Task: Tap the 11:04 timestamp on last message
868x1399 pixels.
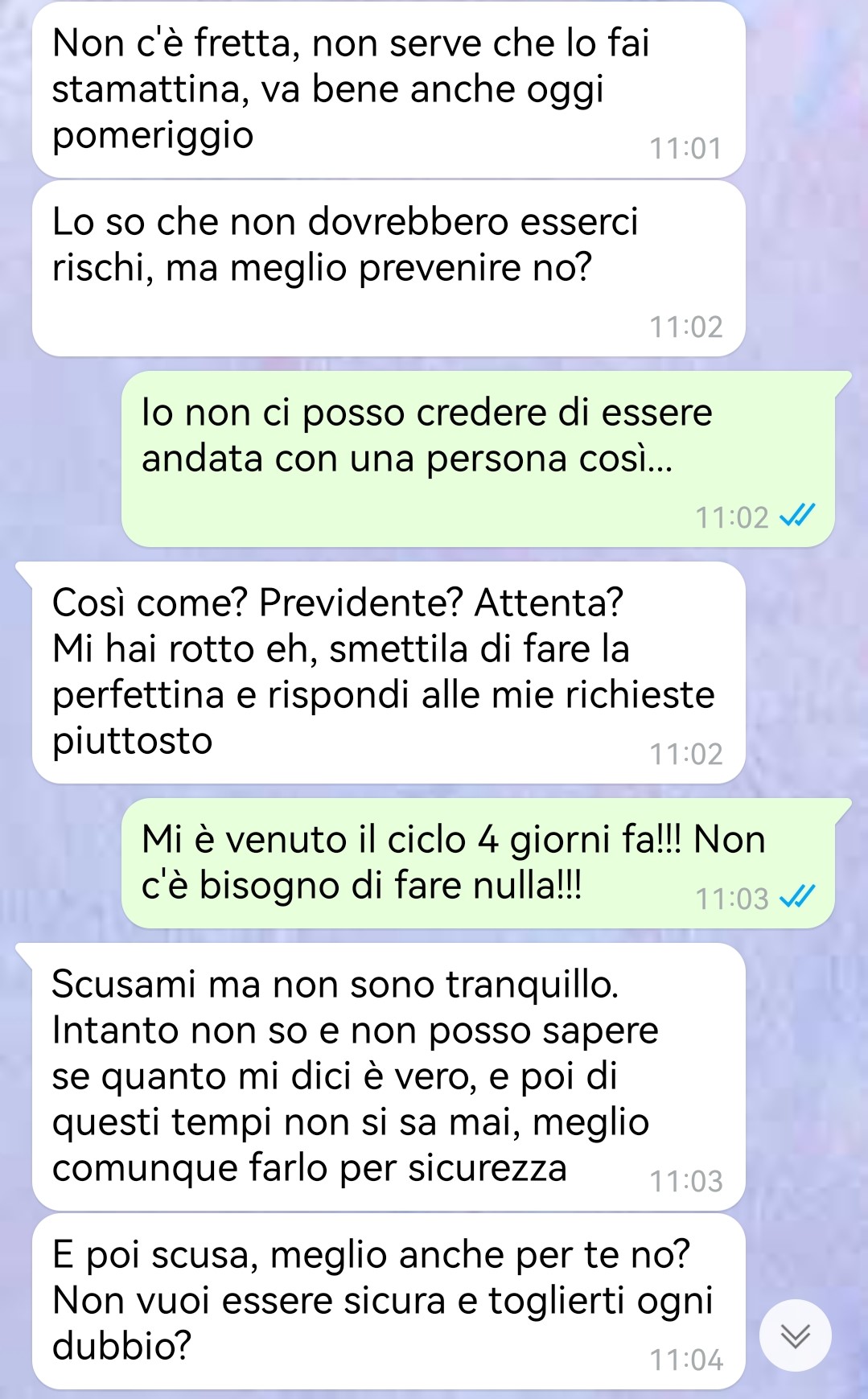Action: pos(686,1360)
